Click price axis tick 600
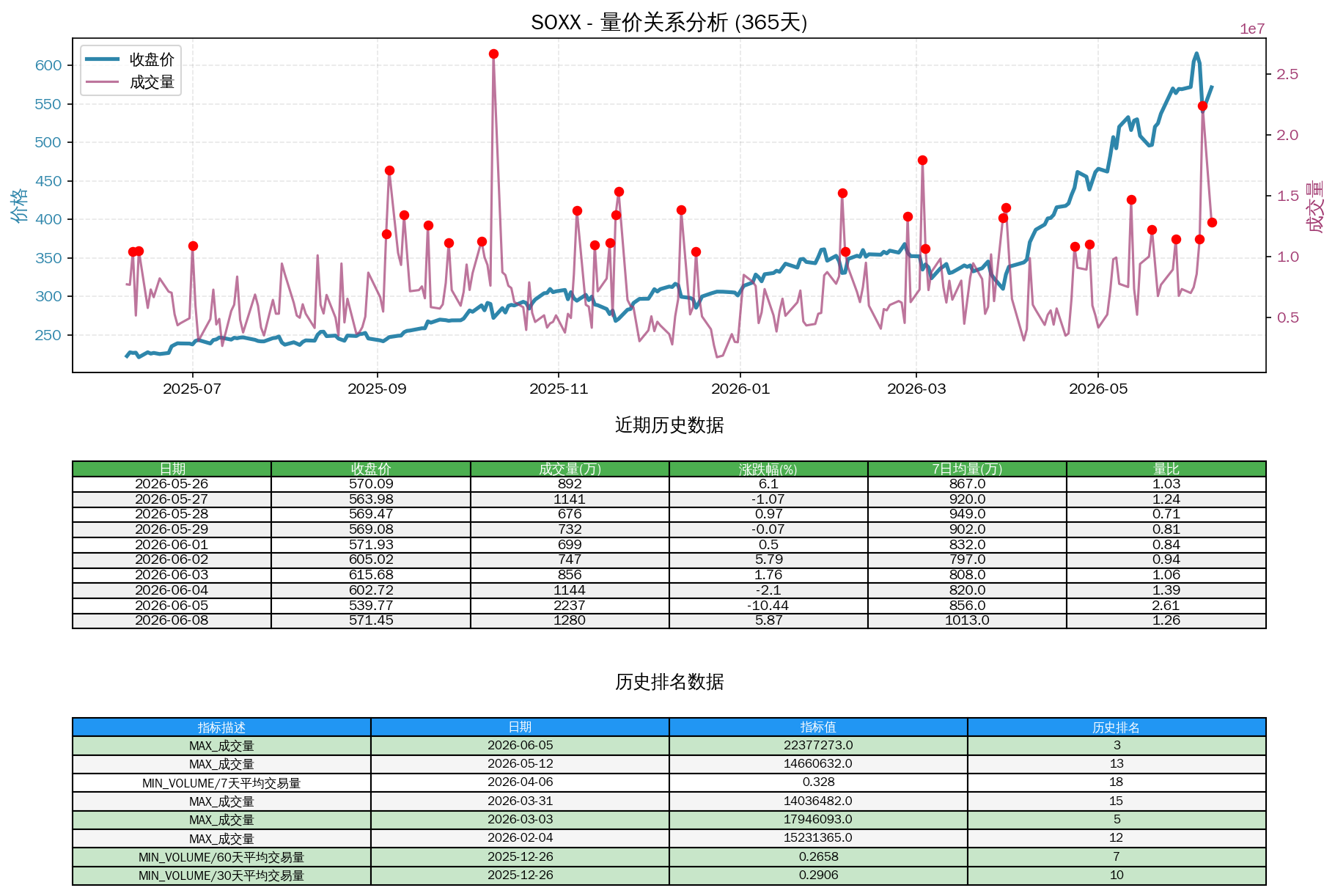Screen dimensions: 1335x896 click(x=48, y=65)
